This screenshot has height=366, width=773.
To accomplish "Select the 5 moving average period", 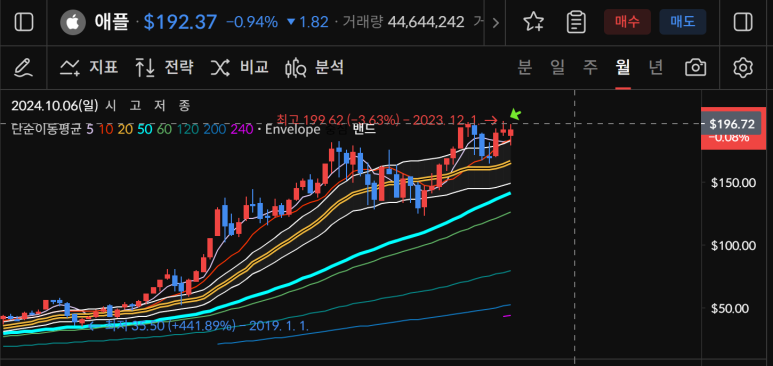I will (90, 130).
